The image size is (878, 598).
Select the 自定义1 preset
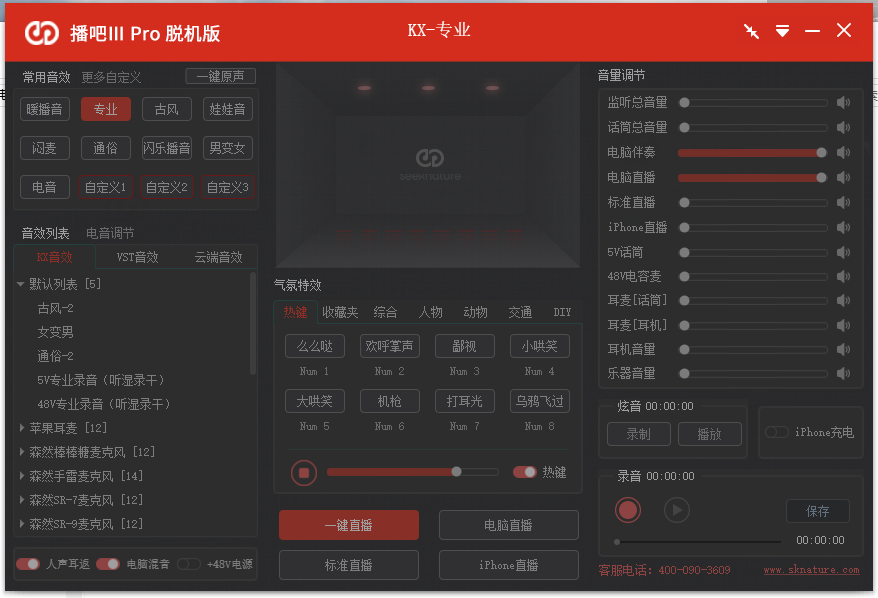point(105,187)
